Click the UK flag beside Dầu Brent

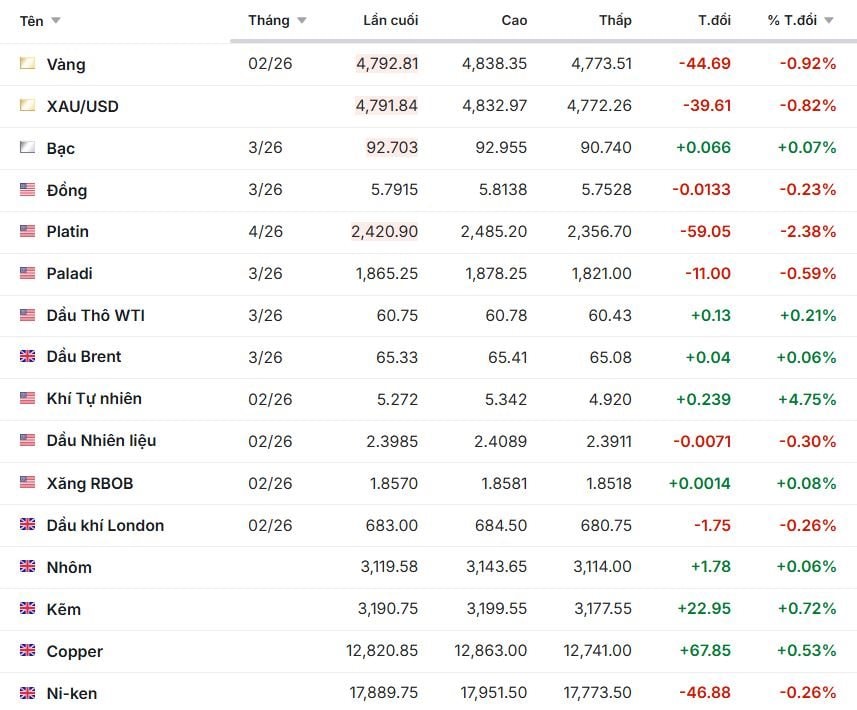27,356
